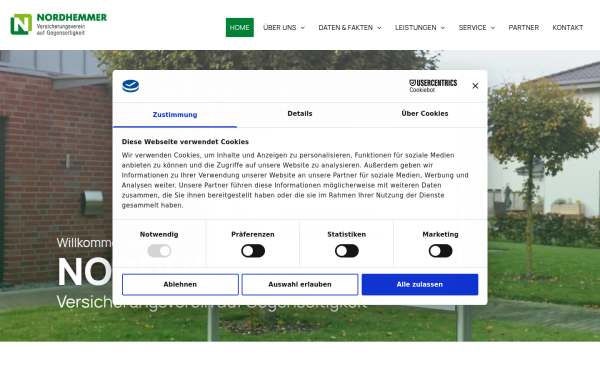Click the Präferenzen label
The height and width of the screenshot is (375, 600).
[x=253, y=234]
